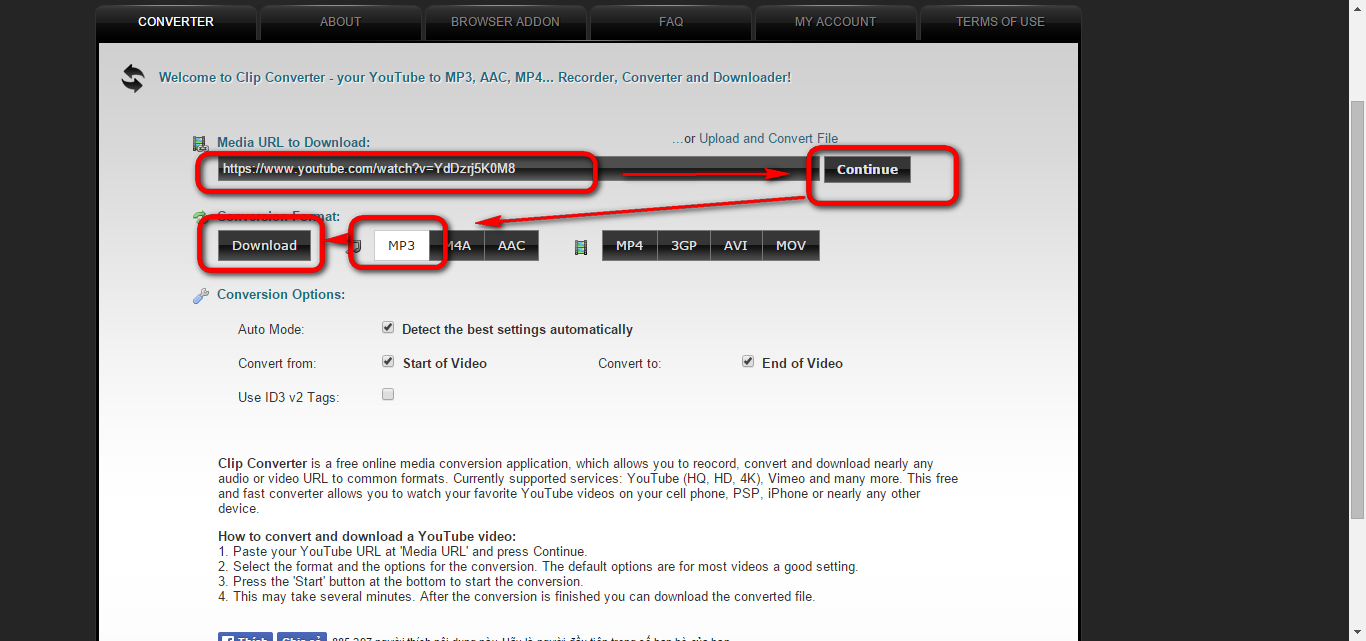Click the Use ID3 v2 Tags label
This screenshot has width=1366, height=641.
click(289, 398)
